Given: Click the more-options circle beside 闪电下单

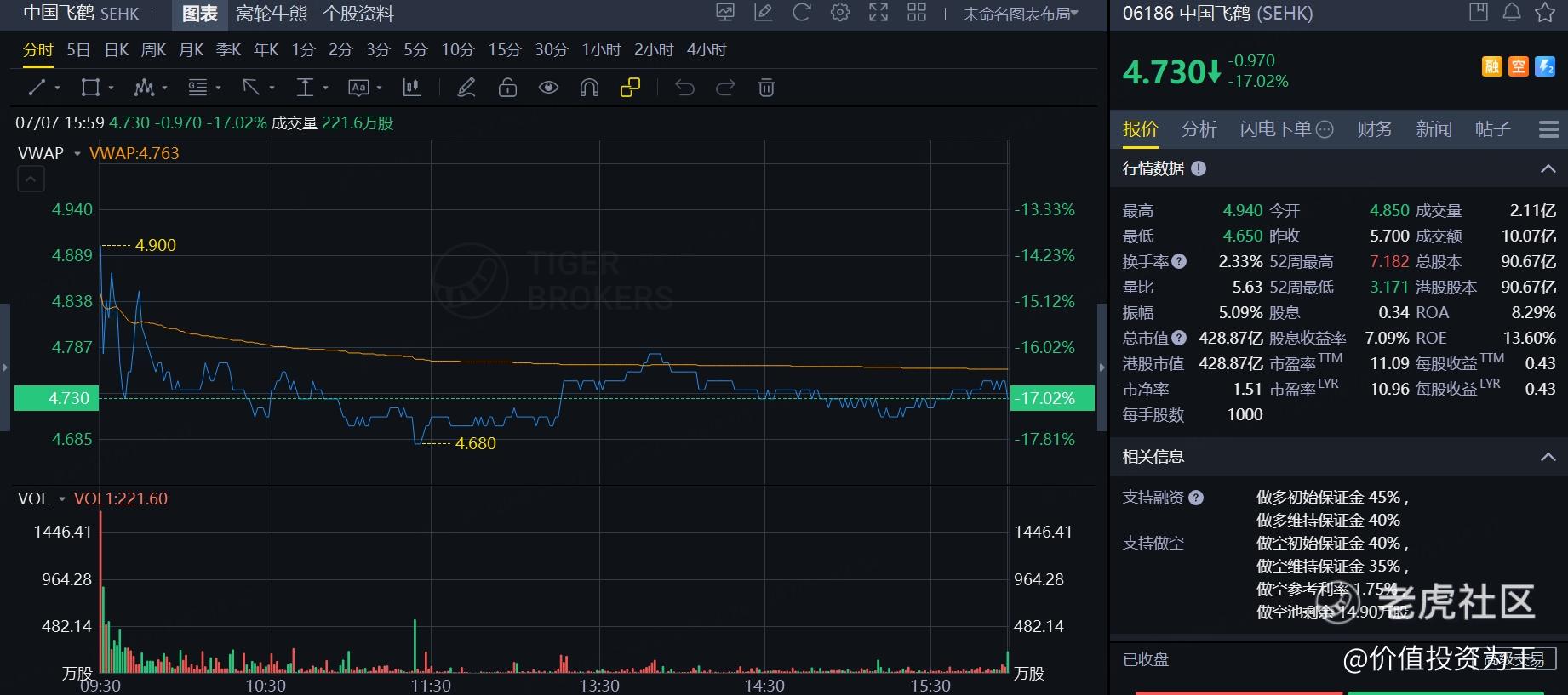Looking at the screenshot, I should (x=1325, y=129).
